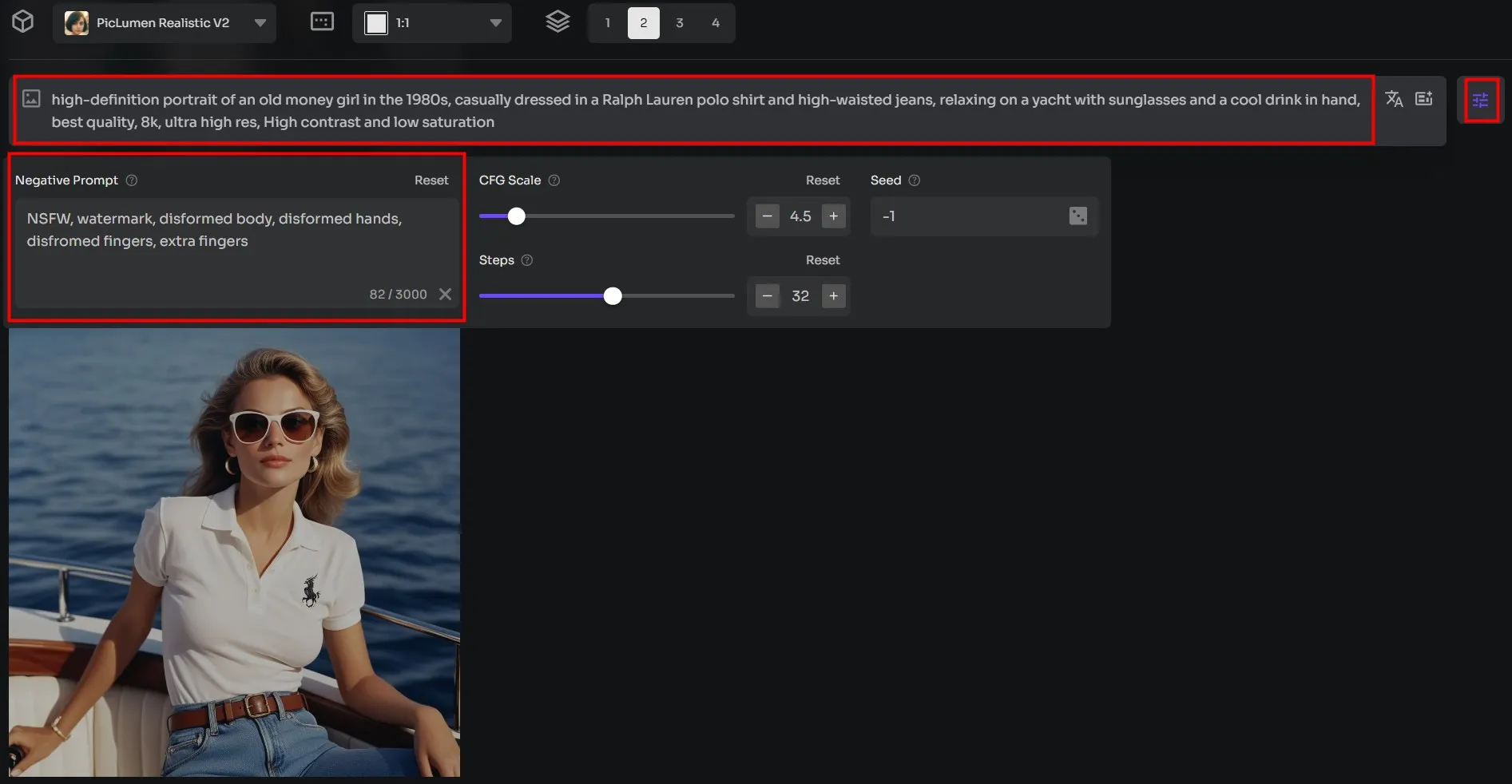Image resolution: width=1512 pixels, height=784 pixels.
Task: Increase CFG Scale with the plus stepper
Action: click(x=833, y=216)
